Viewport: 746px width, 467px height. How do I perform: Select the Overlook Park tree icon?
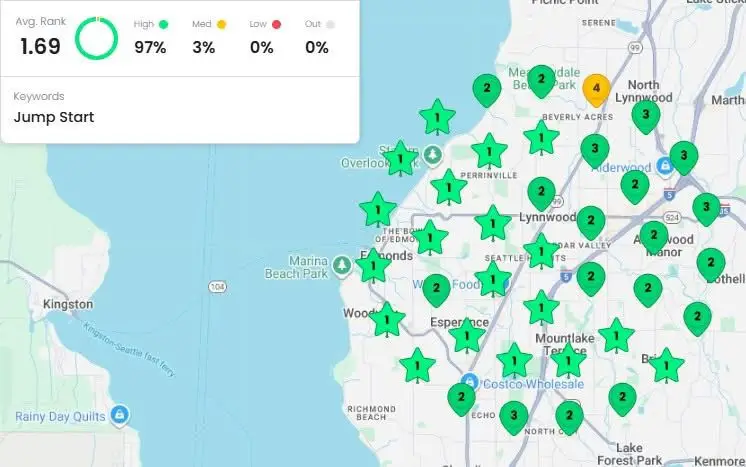pos(432,155)
